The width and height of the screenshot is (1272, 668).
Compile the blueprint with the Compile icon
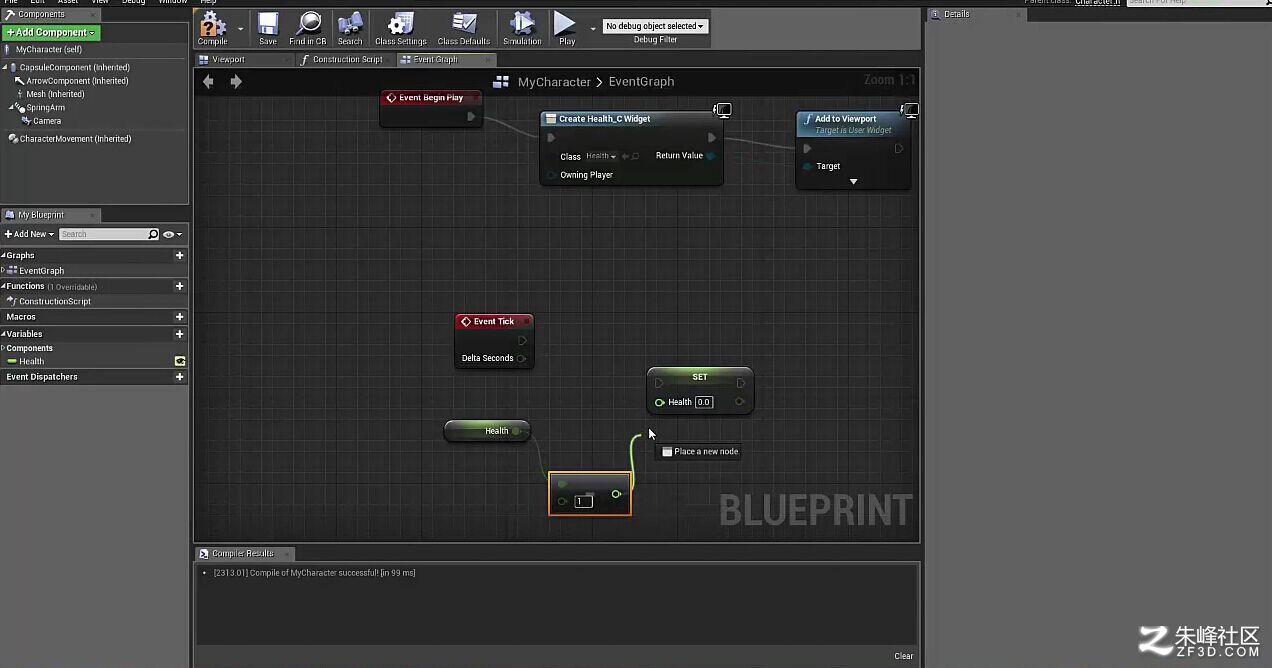click(x=213, y=28)
